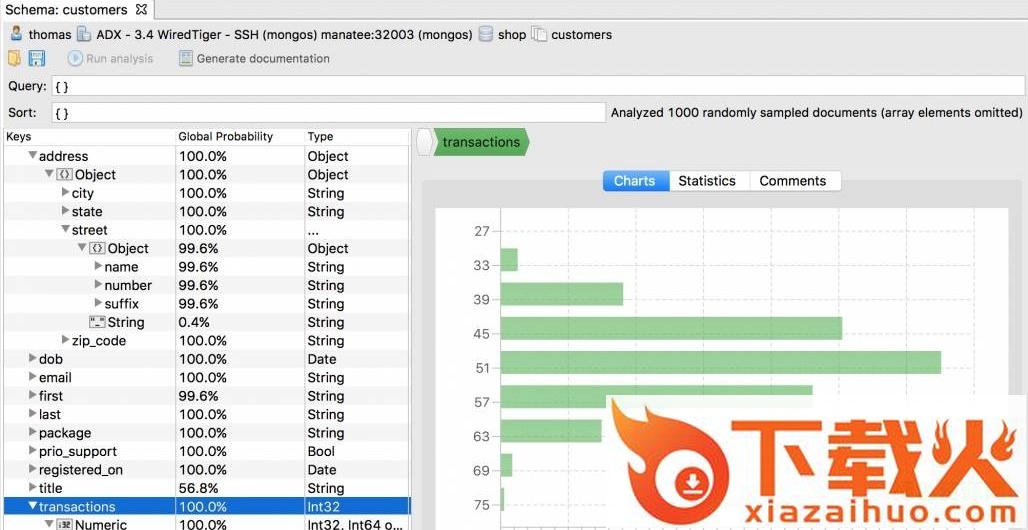Expand the last field

(x=33, y=414)
